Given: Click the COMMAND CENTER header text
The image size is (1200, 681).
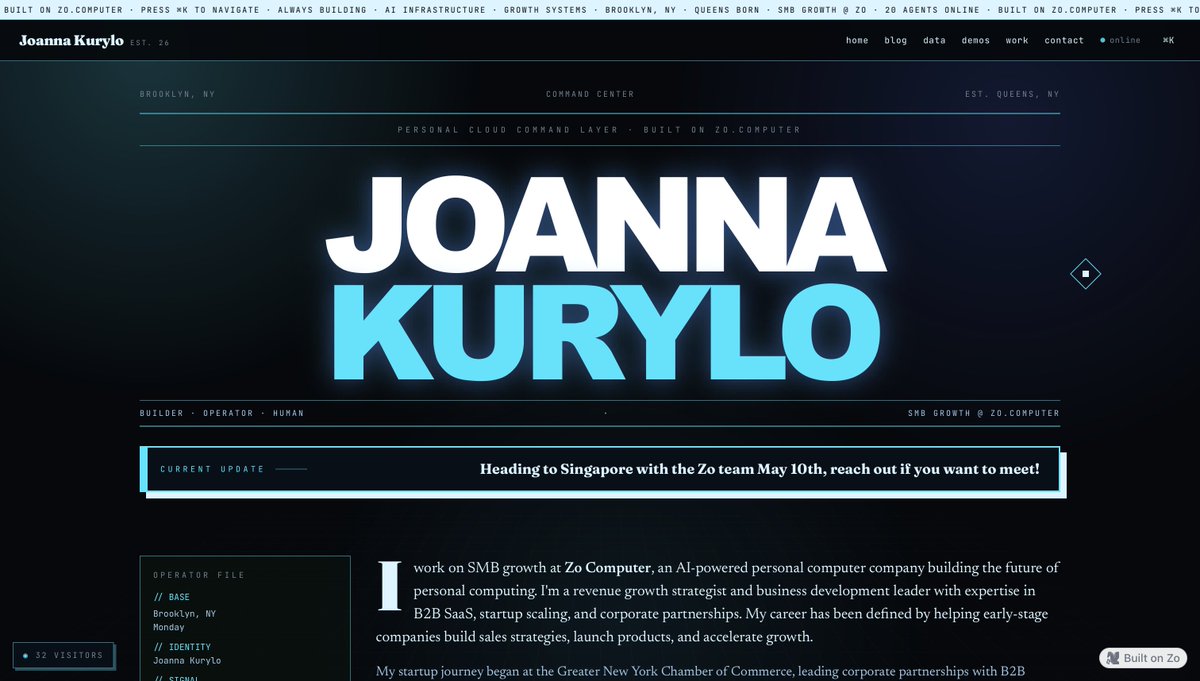Looking at the screenshot, I should pyautogui.click(x=590, y=94).
